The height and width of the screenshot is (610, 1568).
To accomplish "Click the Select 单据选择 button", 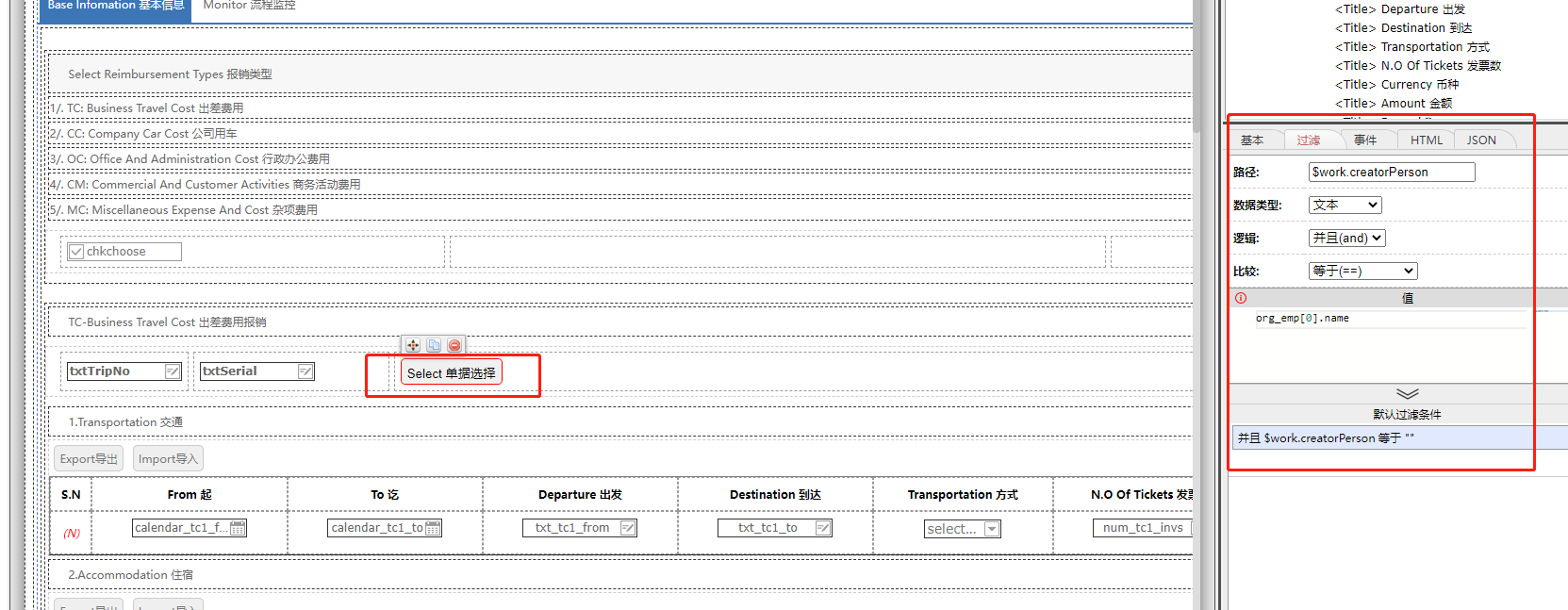I will (451, 372).
